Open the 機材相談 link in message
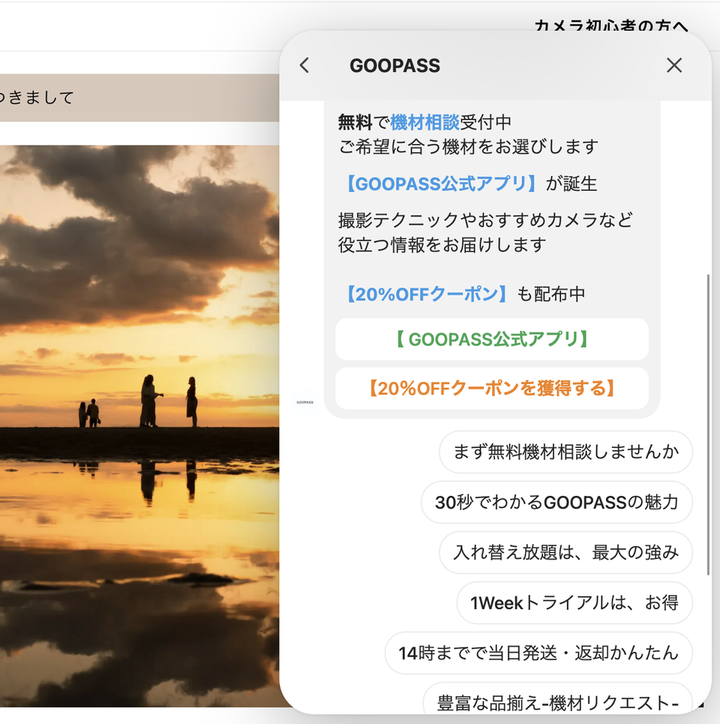The width and height of the screenshot is (720, 724). click(425, 123)
